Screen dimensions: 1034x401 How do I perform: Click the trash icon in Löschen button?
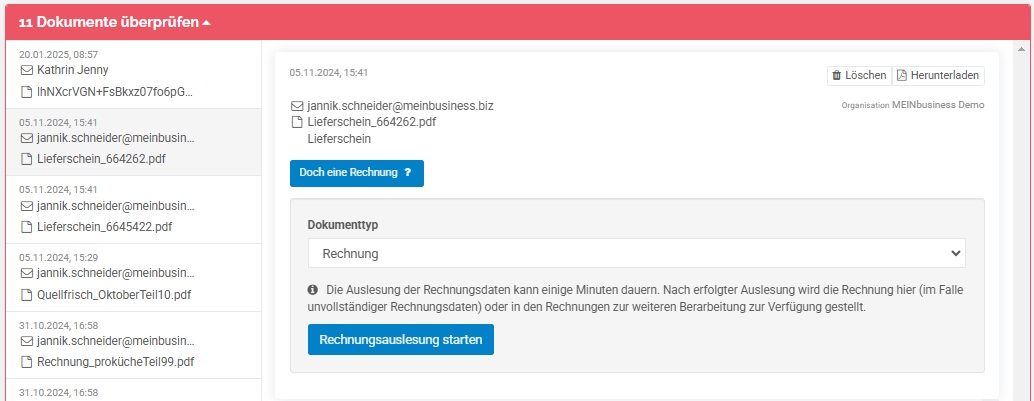837,76
